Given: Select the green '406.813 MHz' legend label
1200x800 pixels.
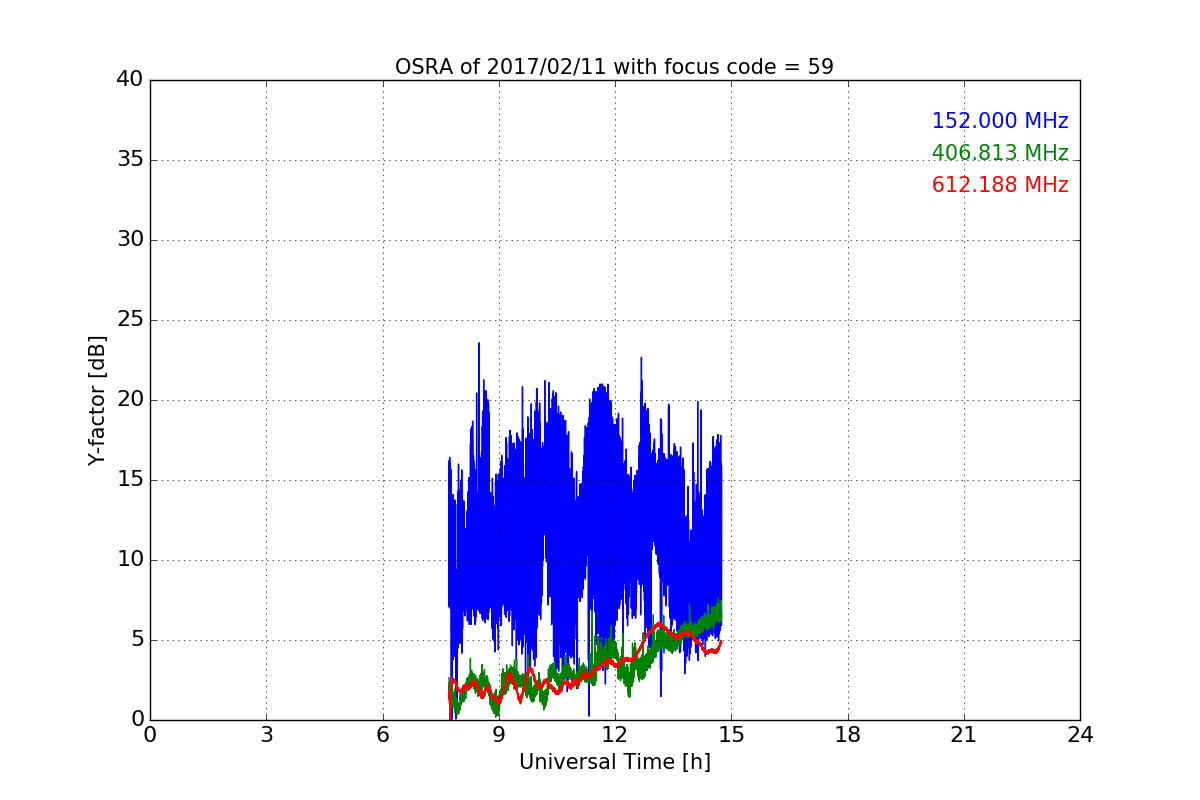Looking at the screenshot, I should (x=1000, y=153).
